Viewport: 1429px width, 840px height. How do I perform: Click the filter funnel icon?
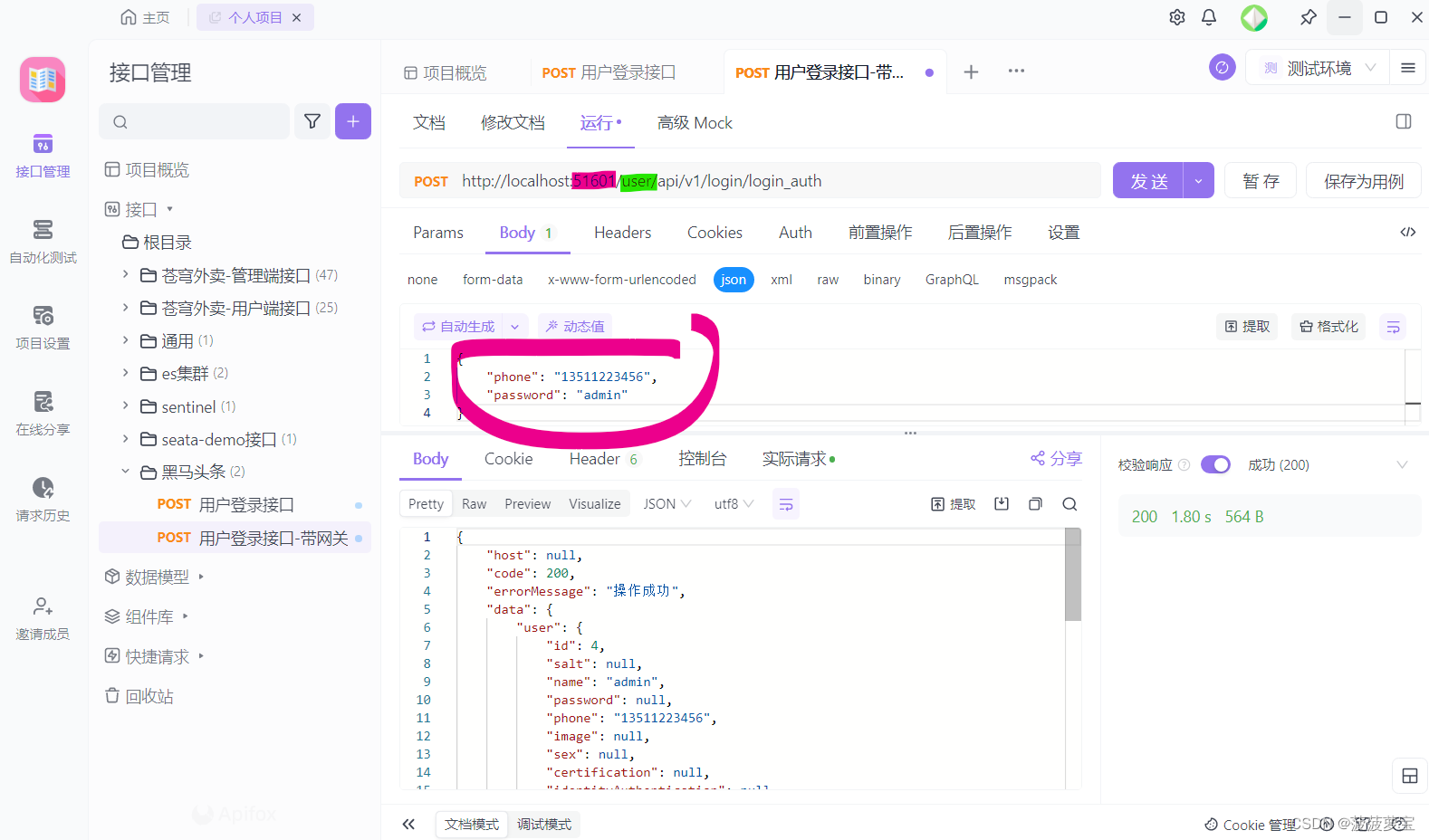click(x=312, y=121)
